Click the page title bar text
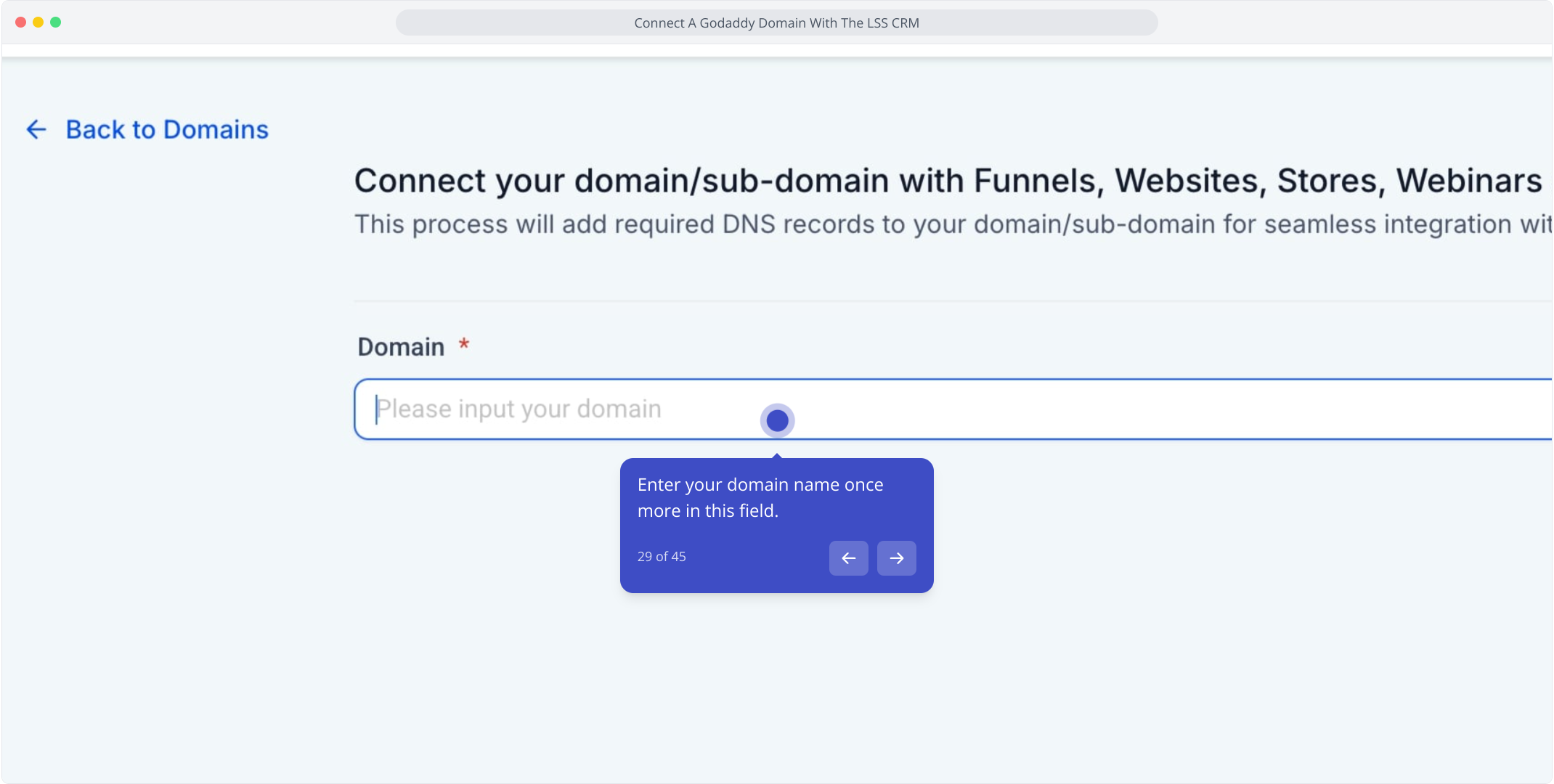Viewport: 1554px width, 784px height. [776, 23]
